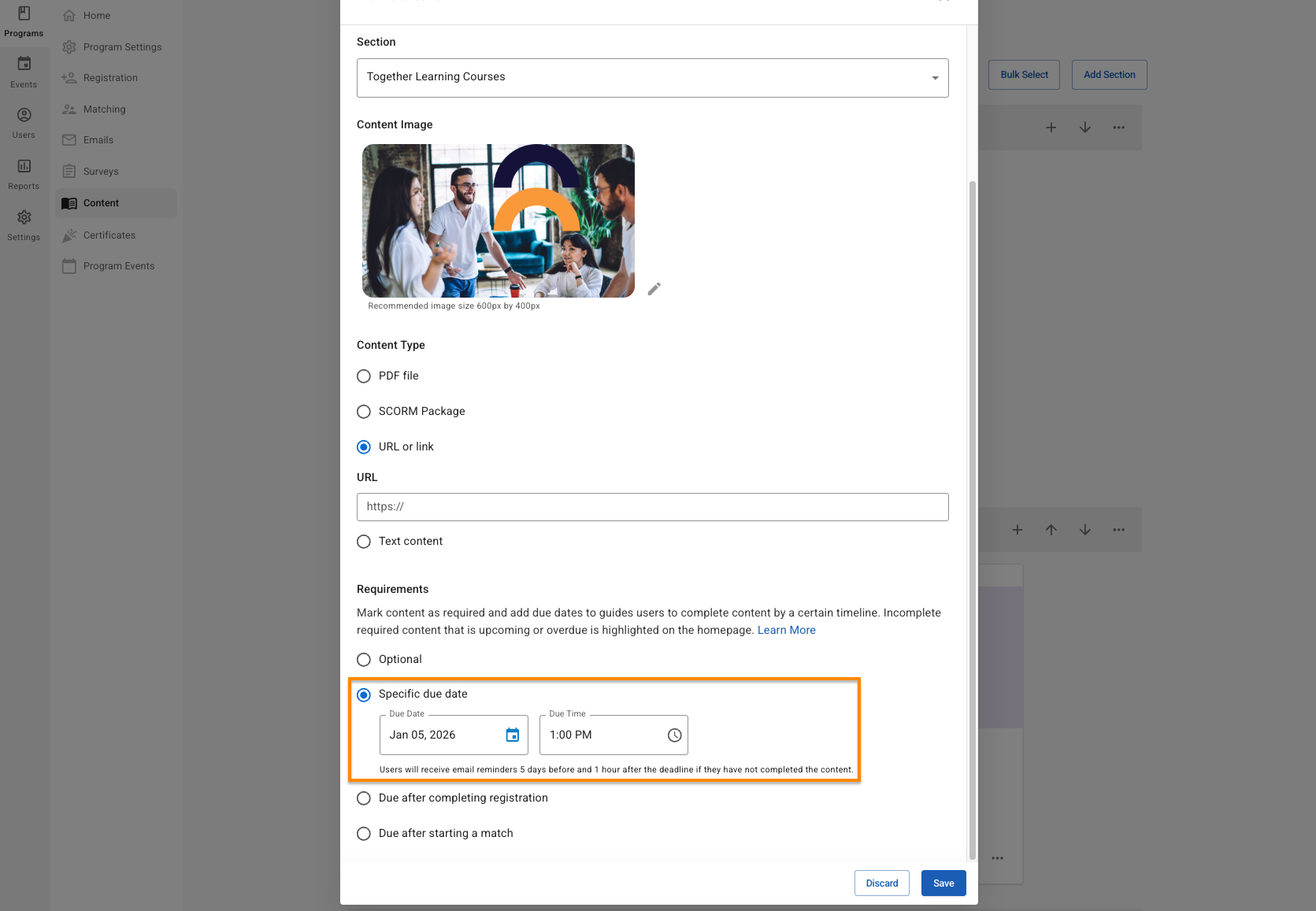Open the Due Time clock picker icon
This screenshot has width=1316, height=911.
(x=674, y=735)
